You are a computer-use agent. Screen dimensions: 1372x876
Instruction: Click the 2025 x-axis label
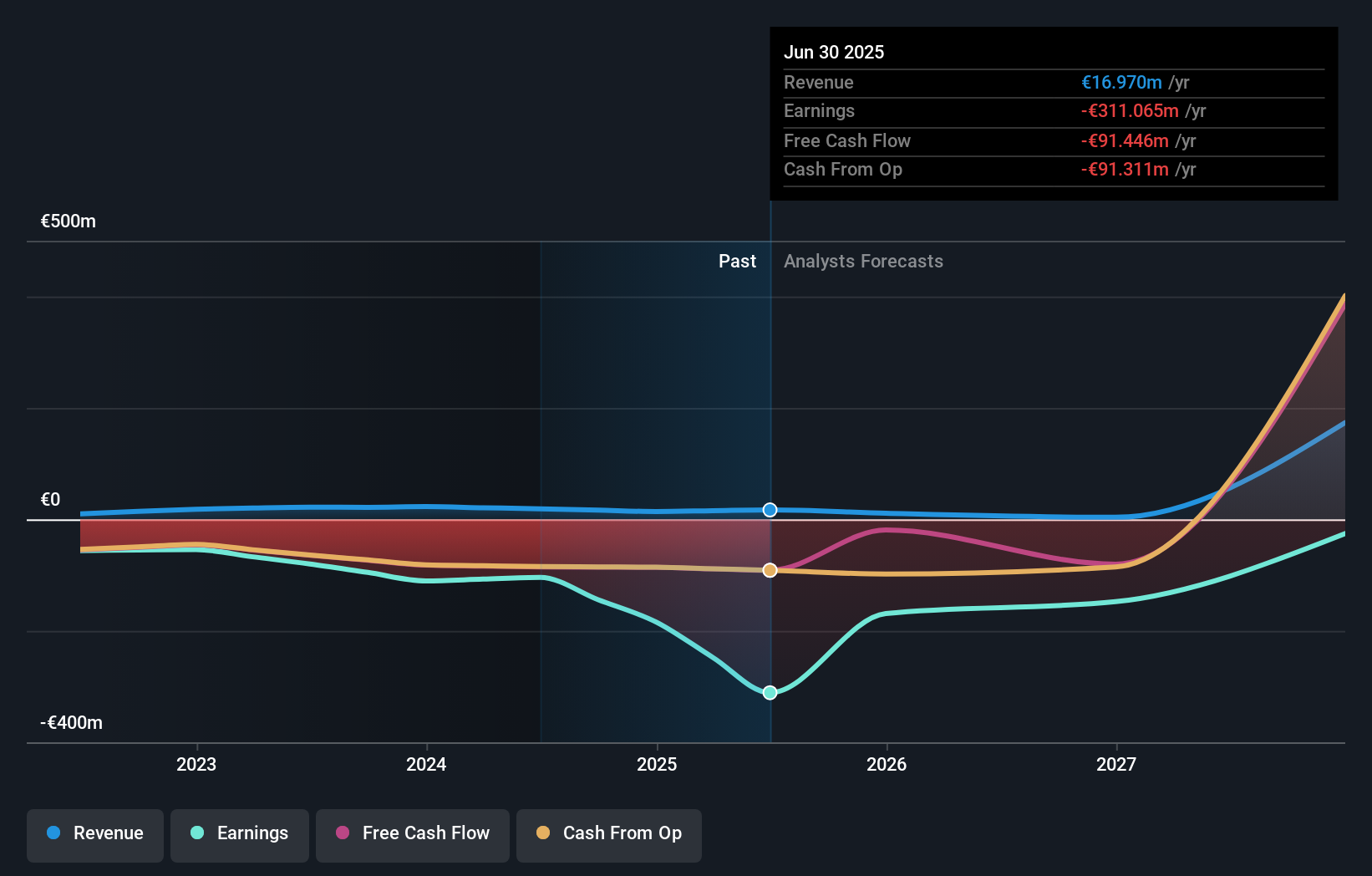click(657, 765)
